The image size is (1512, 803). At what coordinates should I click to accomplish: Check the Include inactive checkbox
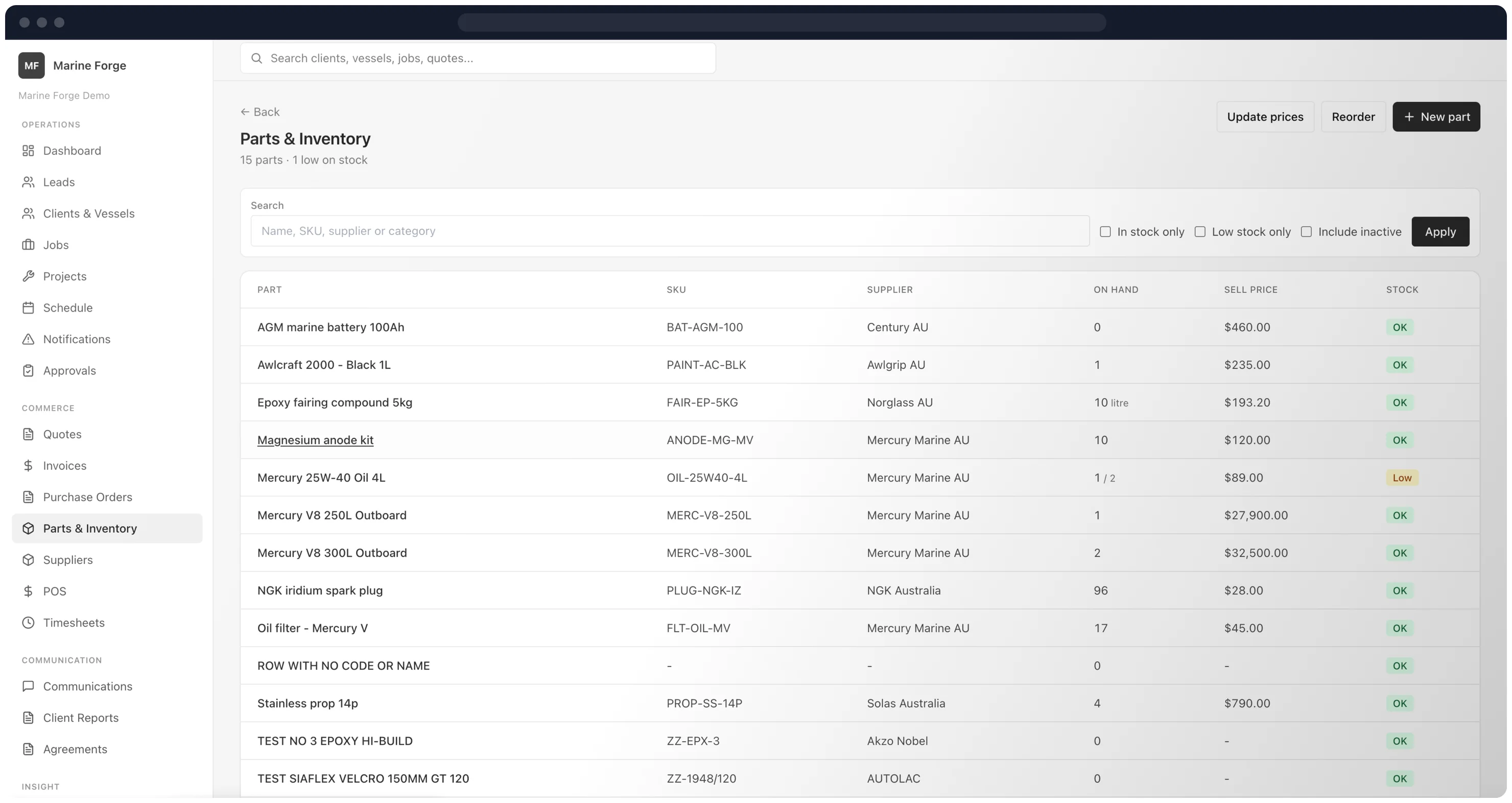click(x=1307, y=232)
